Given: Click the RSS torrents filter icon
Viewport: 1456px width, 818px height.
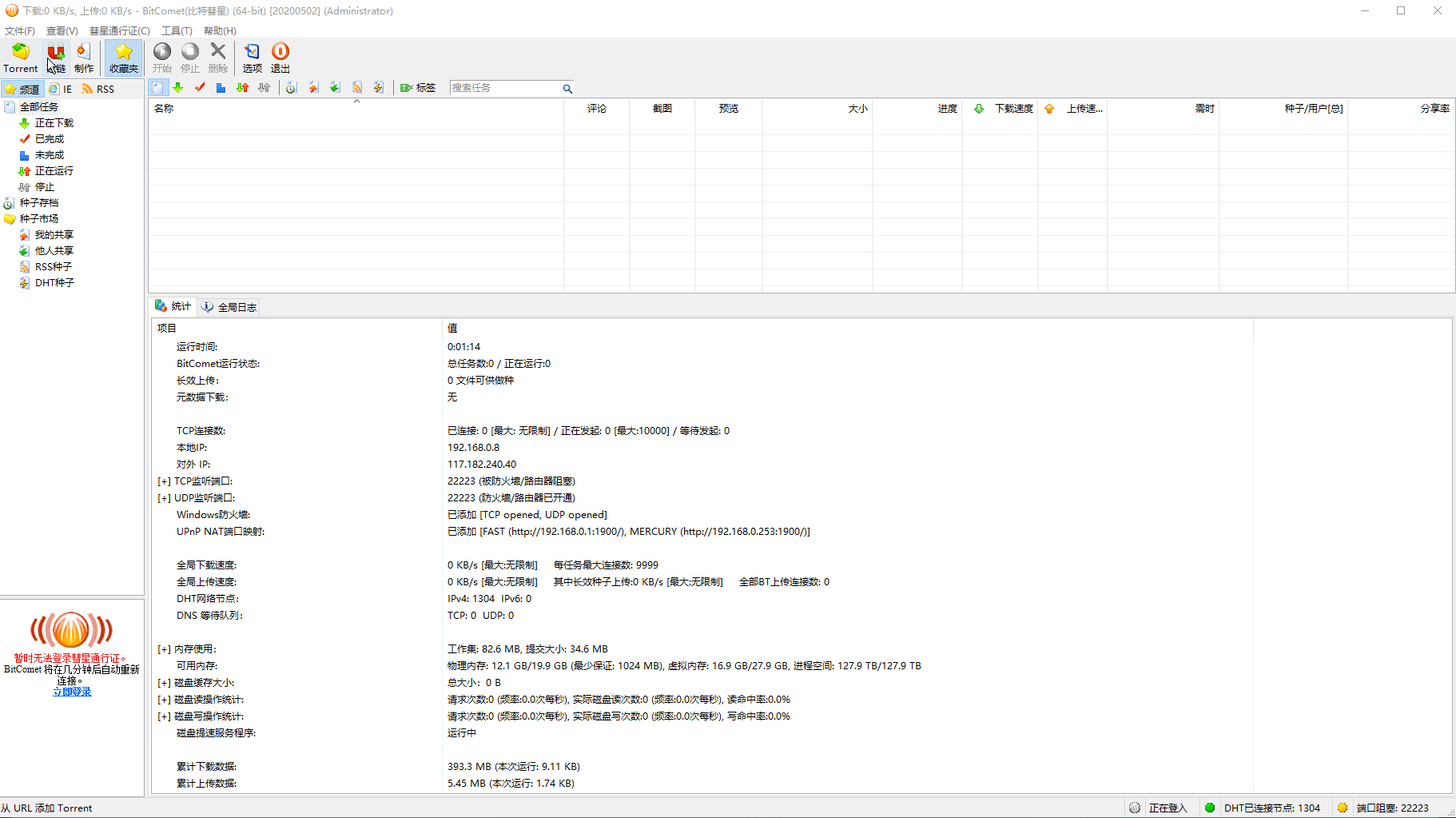Looking at the screenshot, I should [356, 88].
